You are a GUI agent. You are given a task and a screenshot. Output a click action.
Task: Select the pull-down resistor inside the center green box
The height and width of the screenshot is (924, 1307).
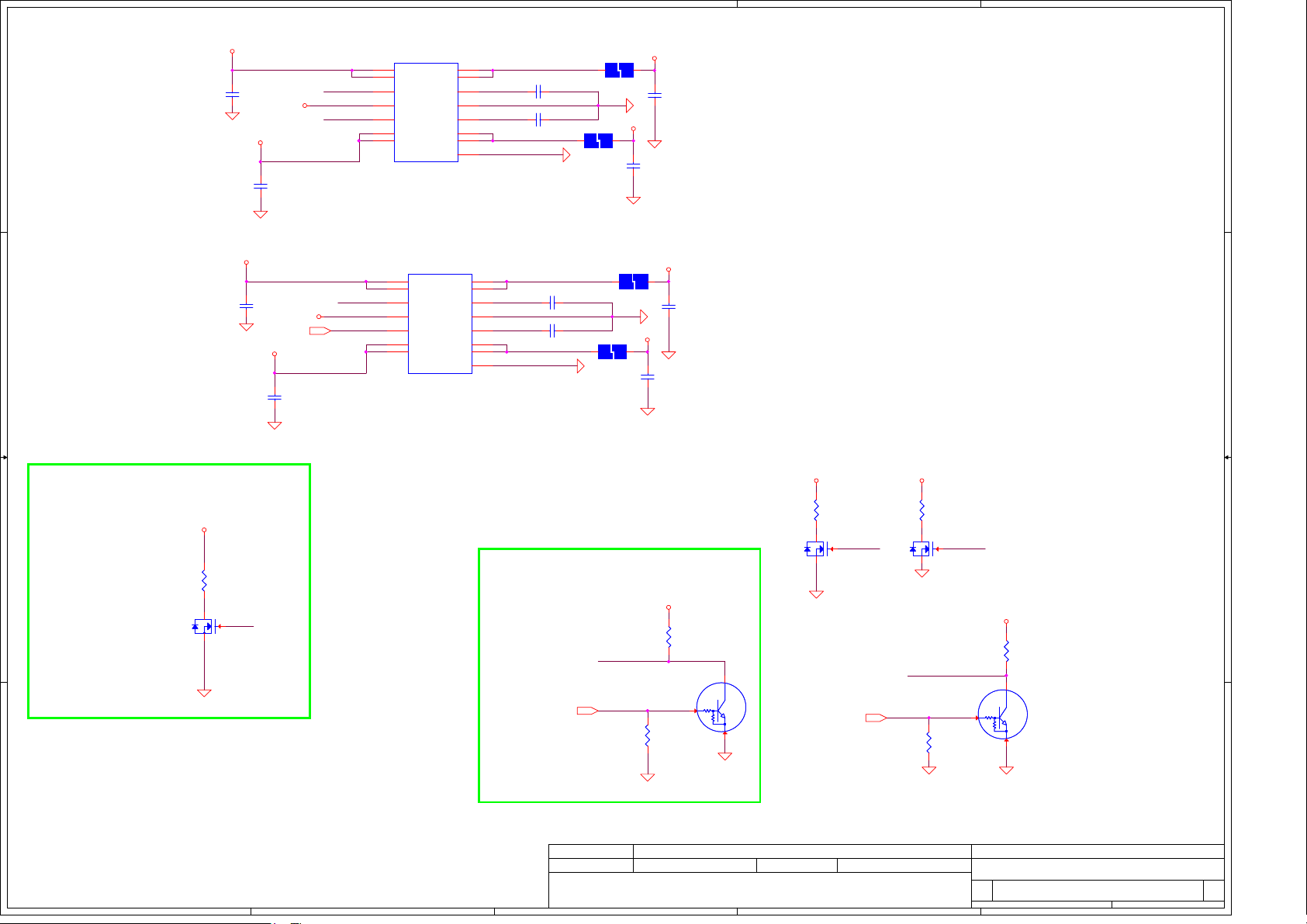point(648,736)
